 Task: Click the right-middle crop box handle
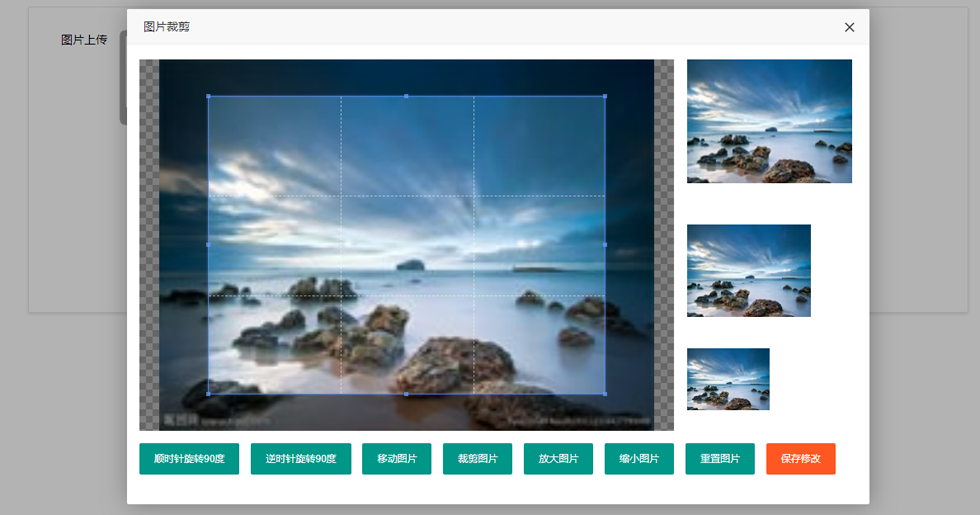pyautogui.click(x=605, y=245)
